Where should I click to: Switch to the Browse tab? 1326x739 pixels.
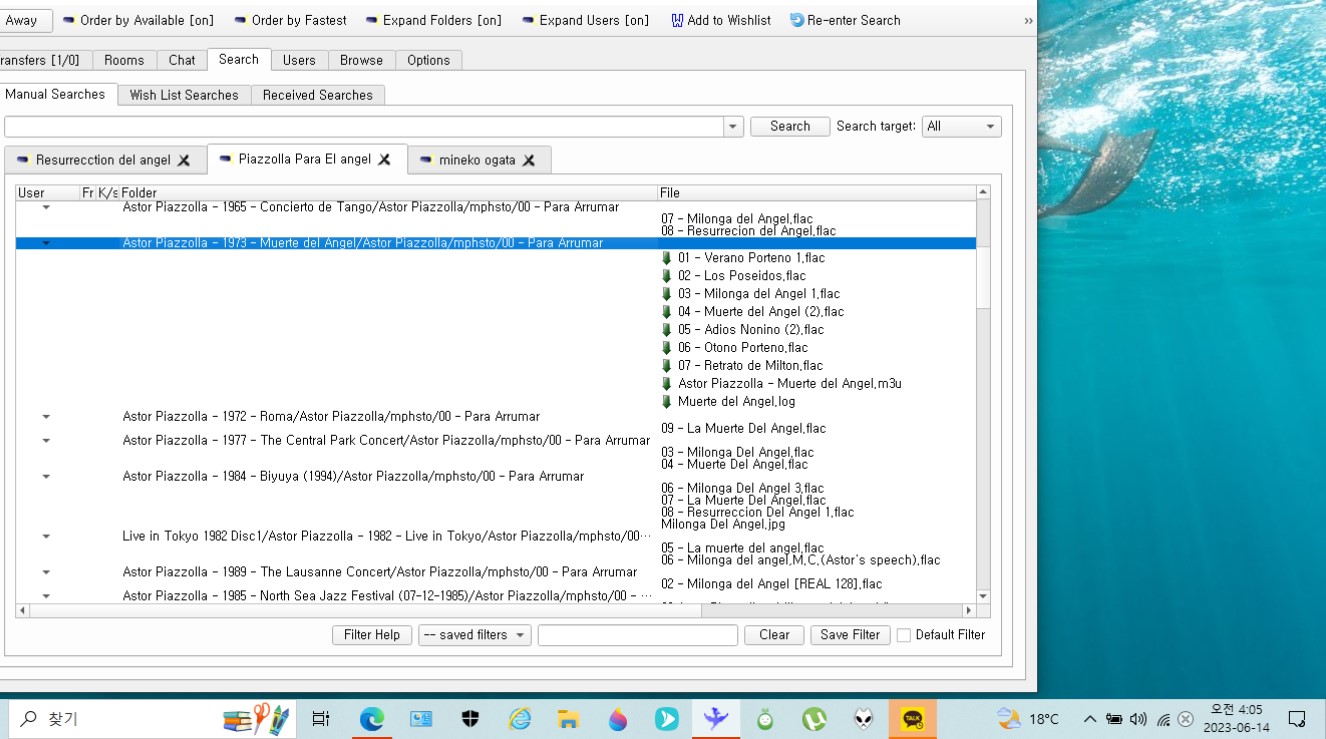[361, 60]
